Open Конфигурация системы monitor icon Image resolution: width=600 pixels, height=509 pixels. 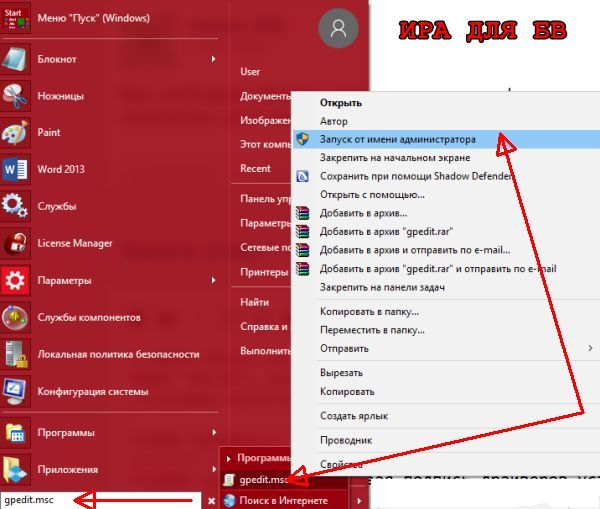15,392
